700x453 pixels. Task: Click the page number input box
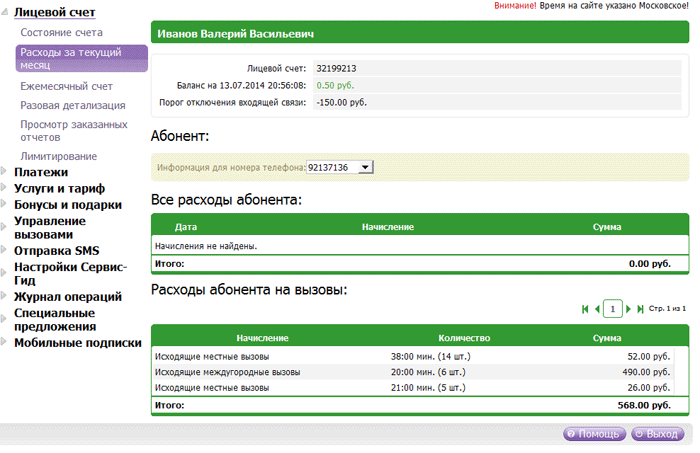pos(612,310)
